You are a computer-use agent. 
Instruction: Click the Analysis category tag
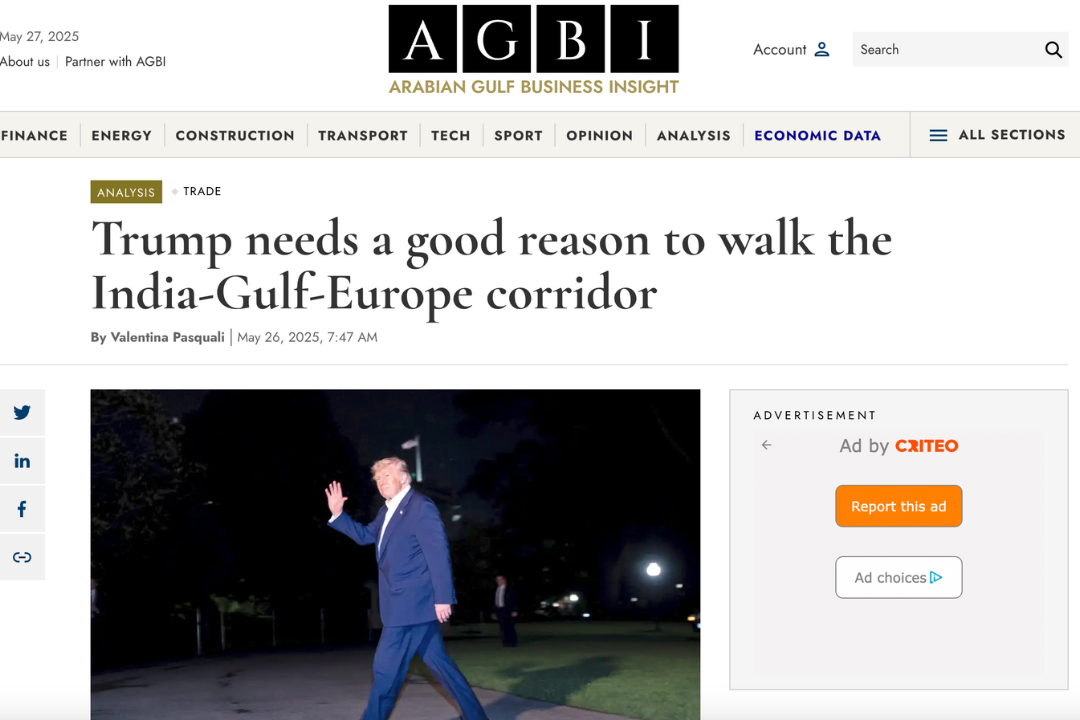point(126,192)
